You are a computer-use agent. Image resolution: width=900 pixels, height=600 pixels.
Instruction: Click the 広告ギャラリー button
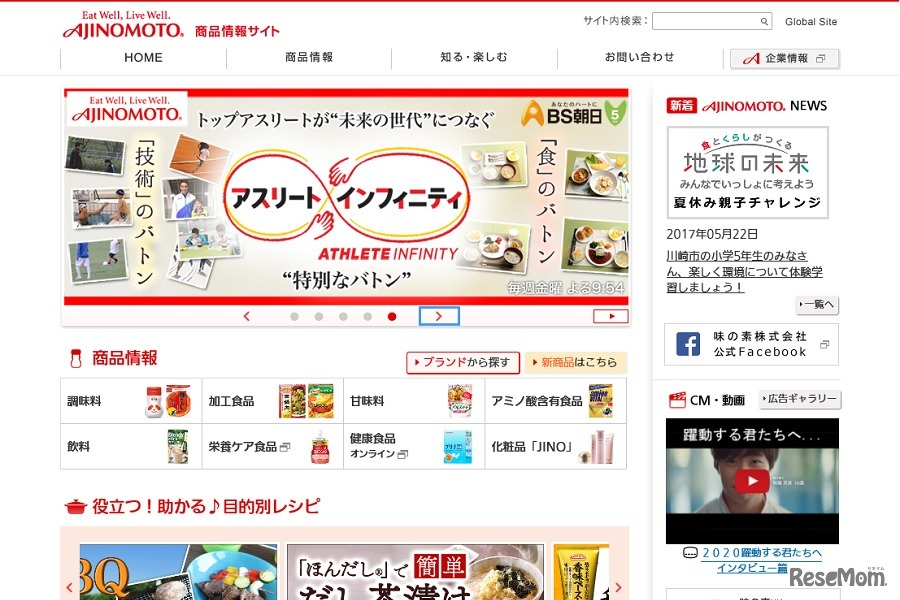800,399
